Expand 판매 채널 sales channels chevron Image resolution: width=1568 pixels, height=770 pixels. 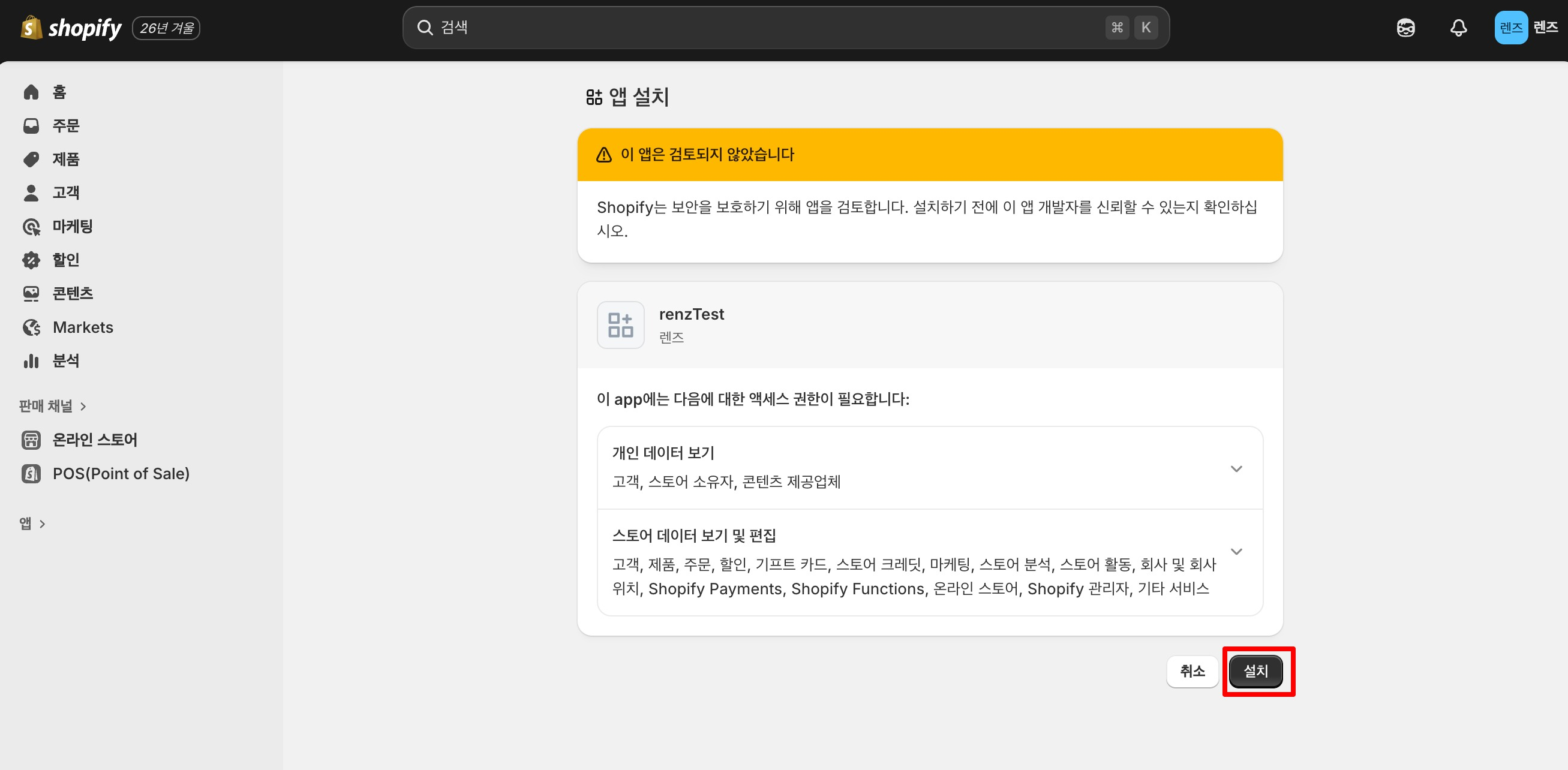83,406
